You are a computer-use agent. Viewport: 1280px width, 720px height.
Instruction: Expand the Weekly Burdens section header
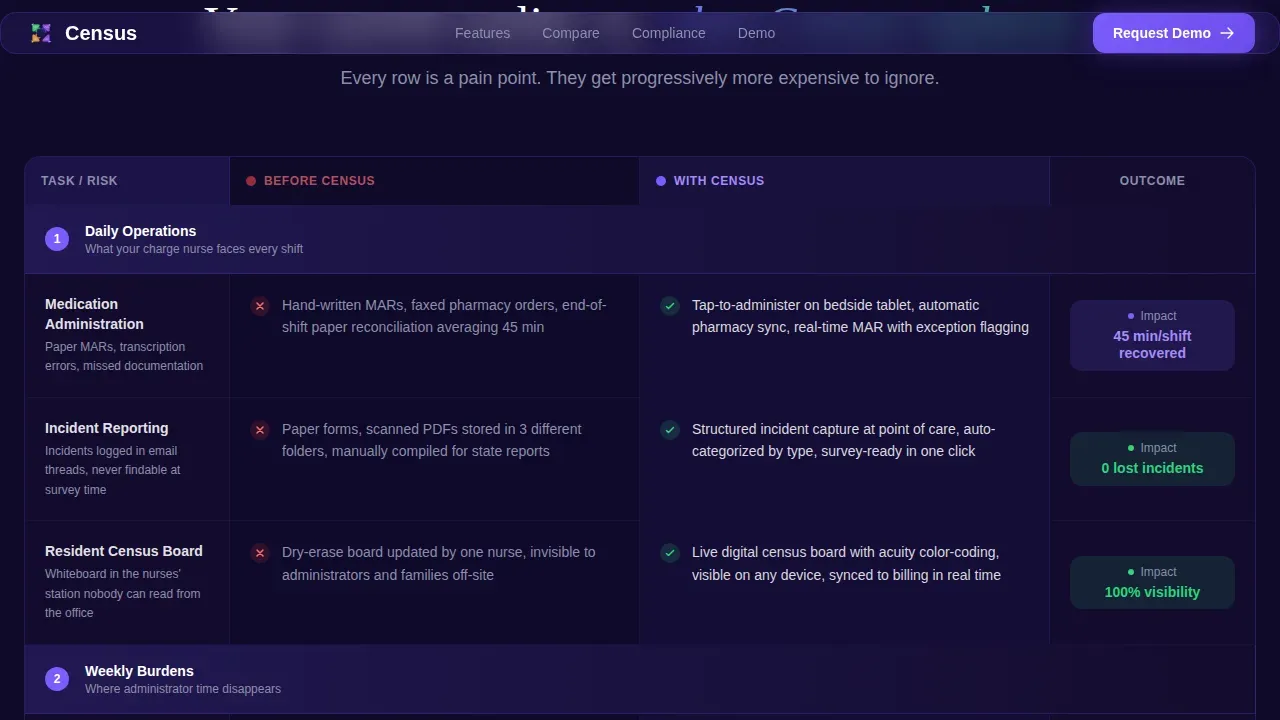click(x=640, y=679)
